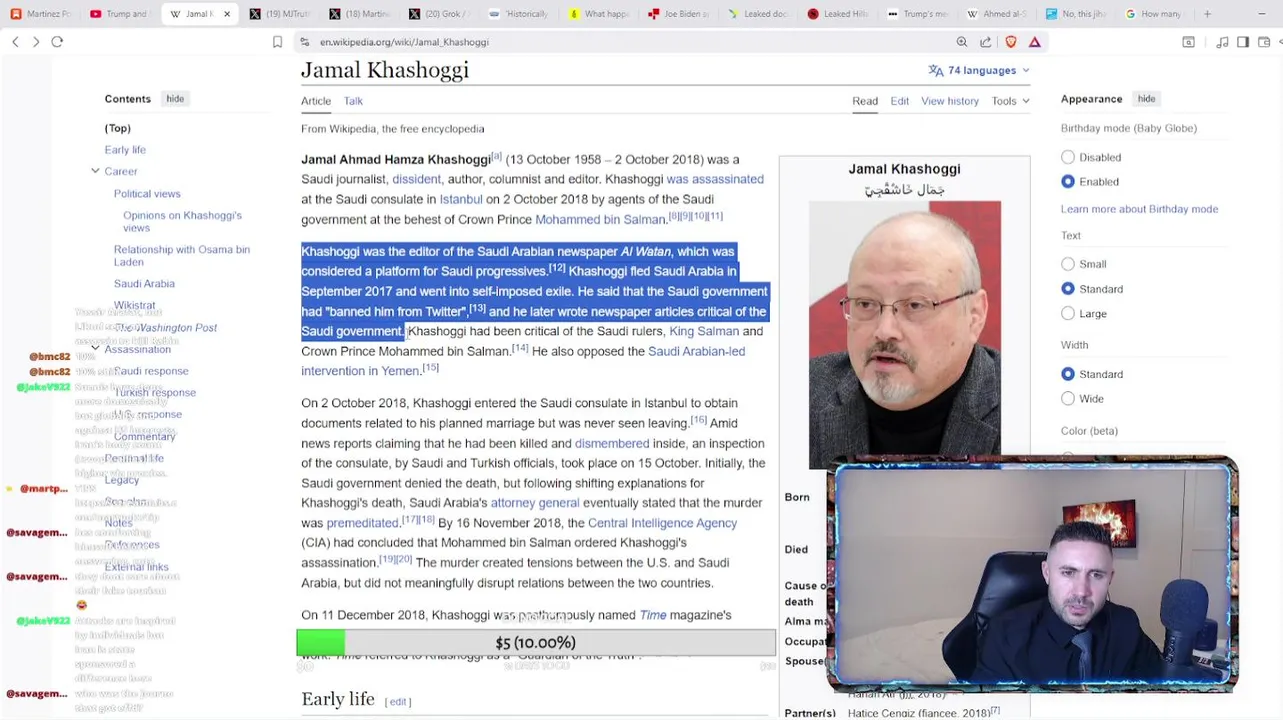Open Jamal Khashoggi infobox photo

click(904, 335)
